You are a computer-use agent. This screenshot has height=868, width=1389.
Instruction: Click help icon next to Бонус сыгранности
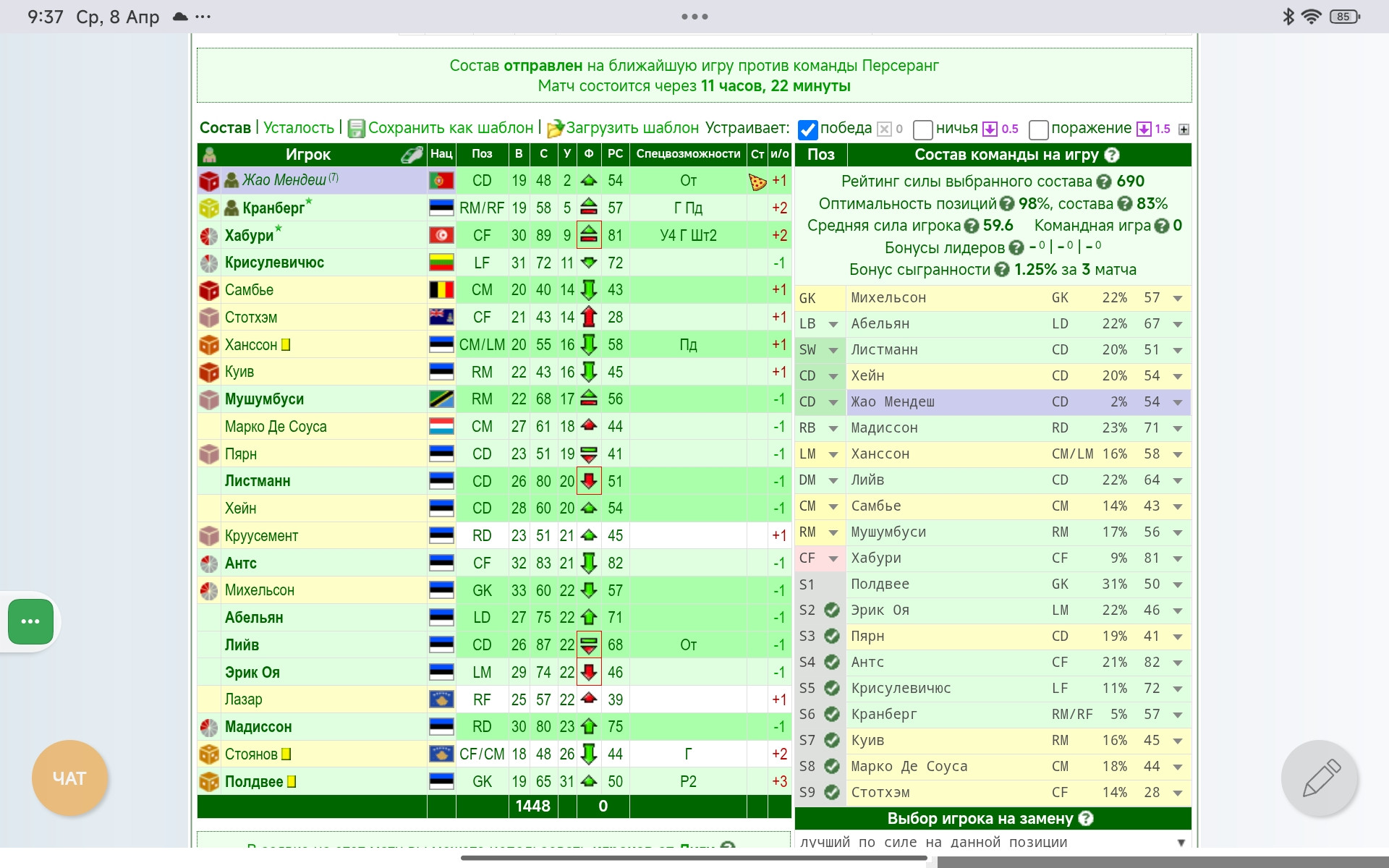pyautogui.click(x=1002, y=270)
